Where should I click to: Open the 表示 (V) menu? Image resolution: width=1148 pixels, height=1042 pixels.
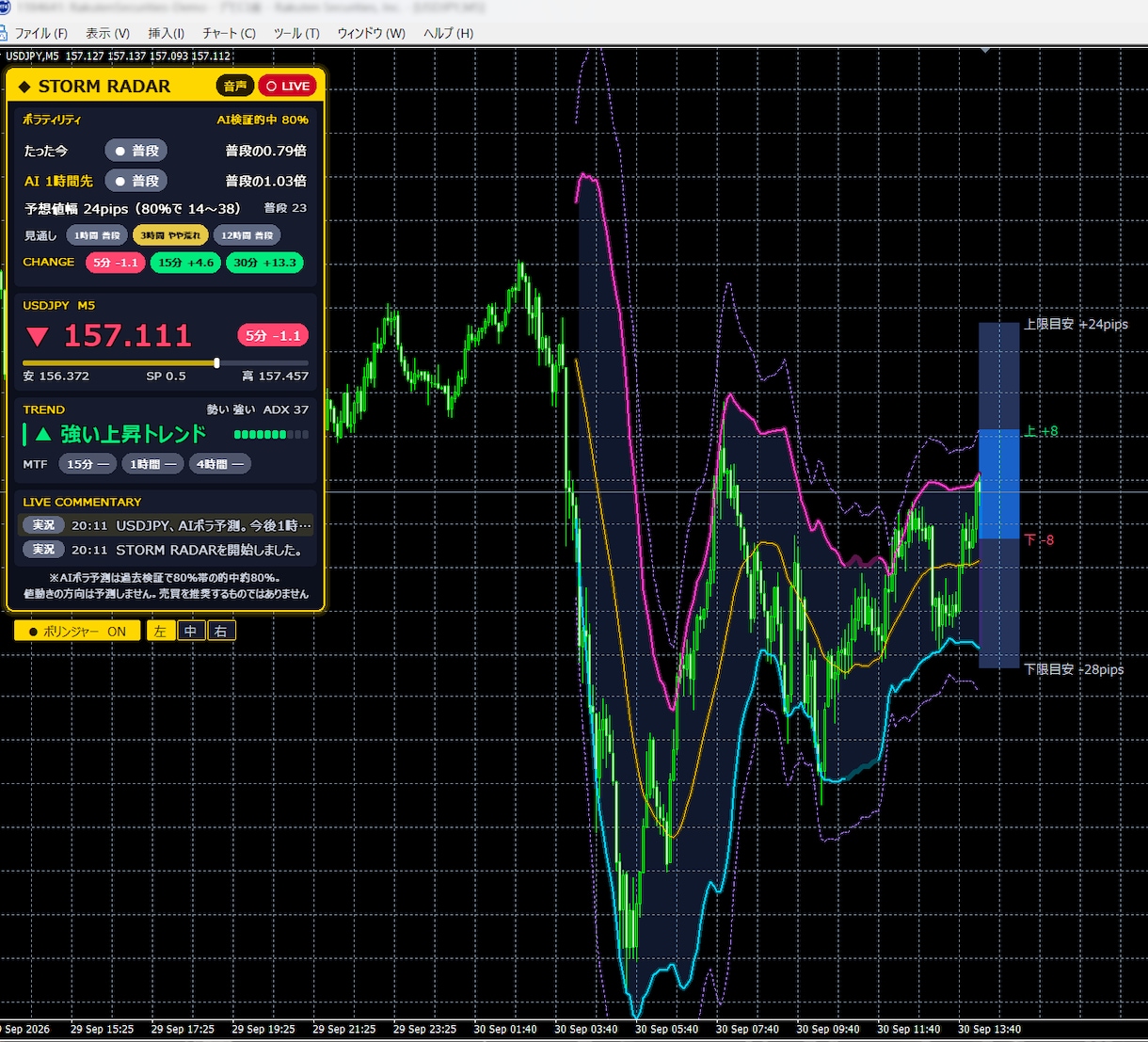point(107,33)
